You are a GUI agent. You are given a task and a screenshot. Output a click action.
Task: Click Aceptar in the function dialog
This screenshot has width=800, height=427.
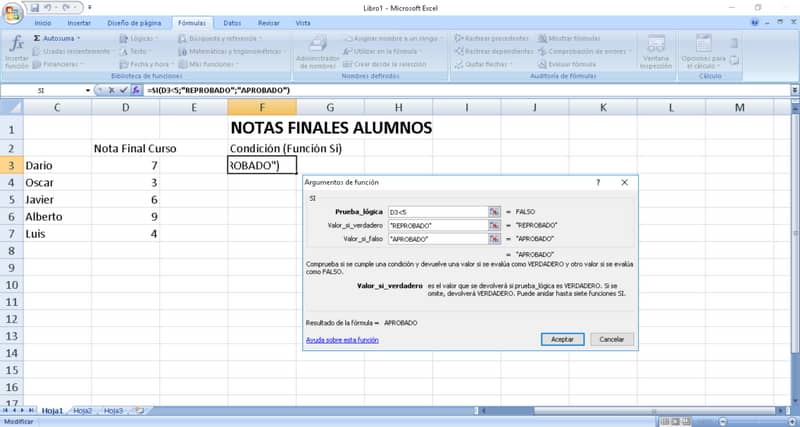click(x=562, y=339)
